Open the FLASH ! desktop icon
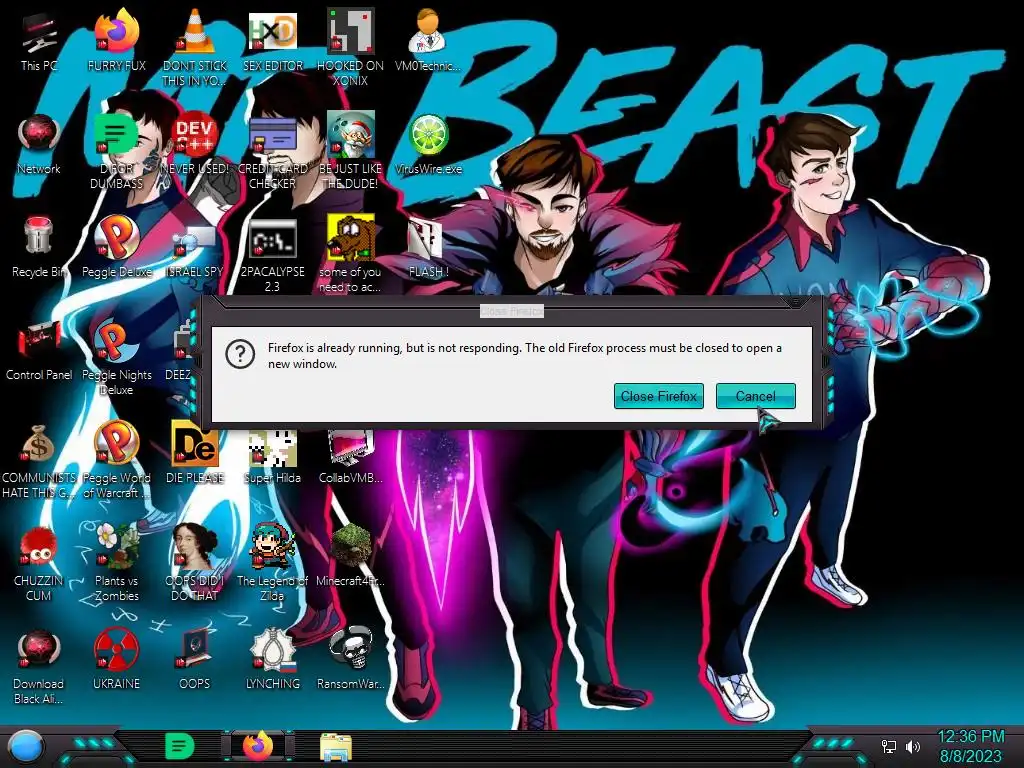This screenshot has height=768, width=1024. pos(428,248)
